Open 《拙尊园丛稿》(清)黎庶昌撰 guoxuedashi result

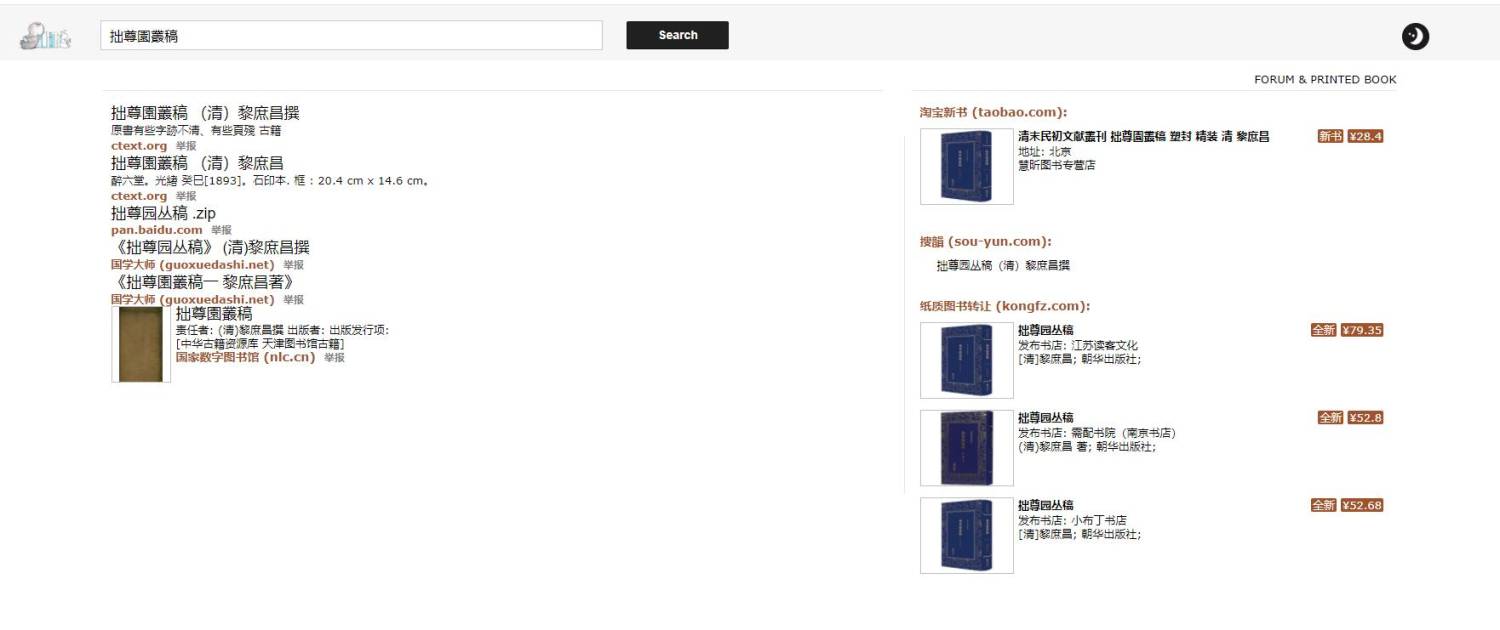(210, 247)
